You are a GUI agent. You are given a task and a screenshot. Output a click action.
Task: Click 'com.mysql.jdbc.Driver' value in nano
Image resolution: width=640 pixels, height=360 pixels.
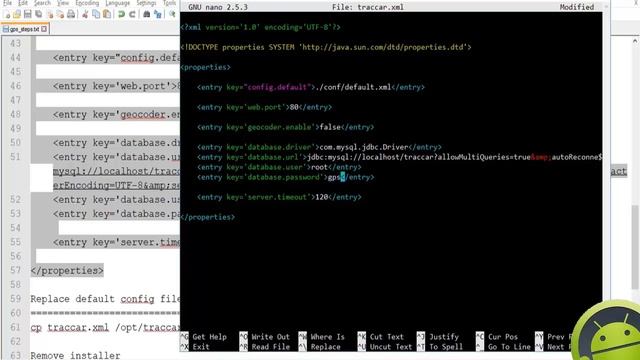coord(364,147)
